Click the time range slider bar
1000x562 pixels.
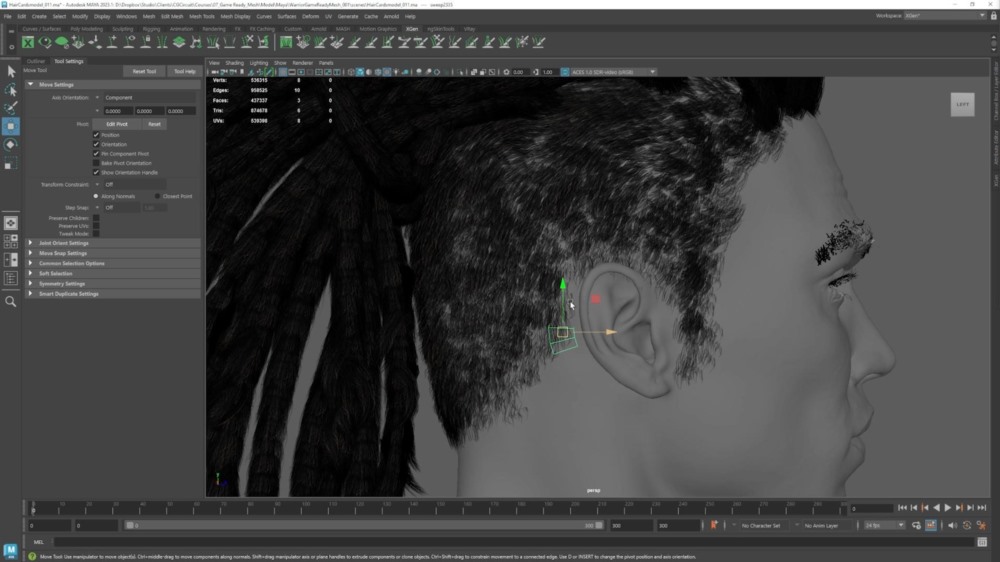[x=365, y=525]
